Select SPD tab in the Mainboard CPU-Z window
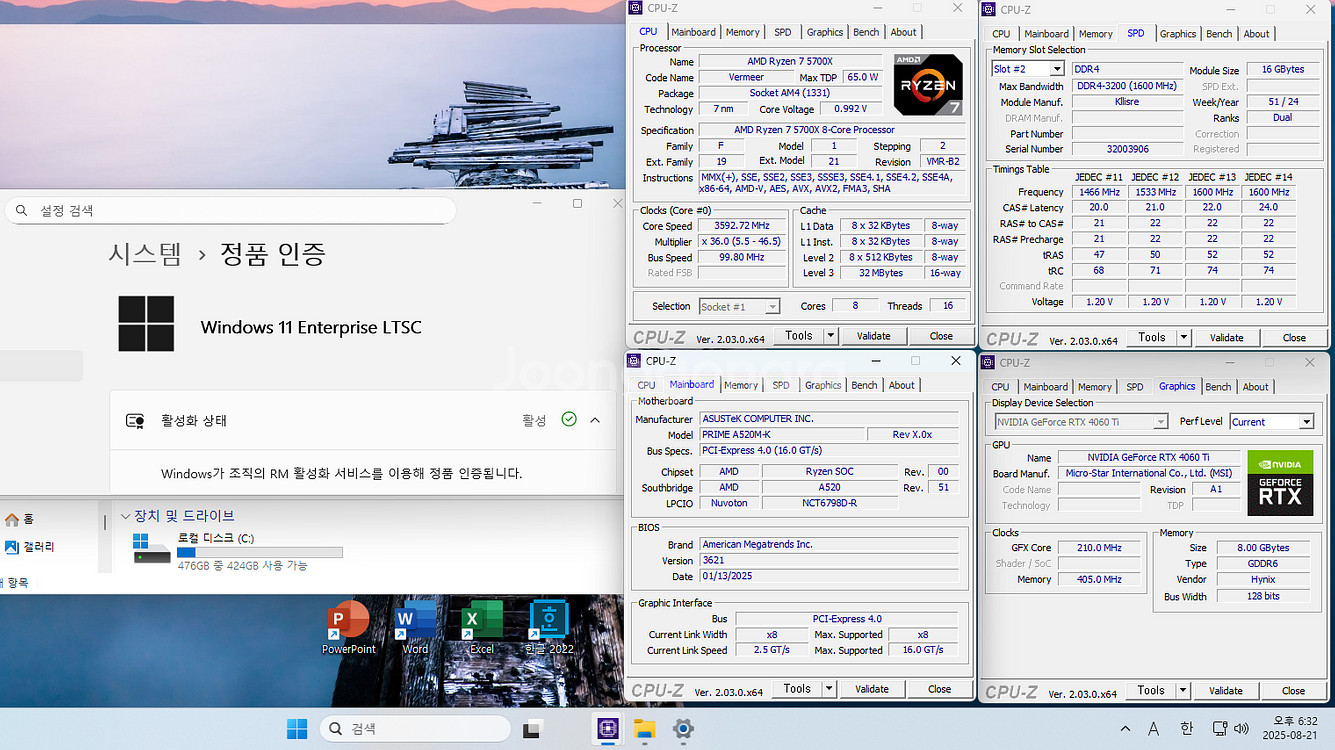Image resolution: width=1335 pixels, height=750 pixels. point(781,385)
